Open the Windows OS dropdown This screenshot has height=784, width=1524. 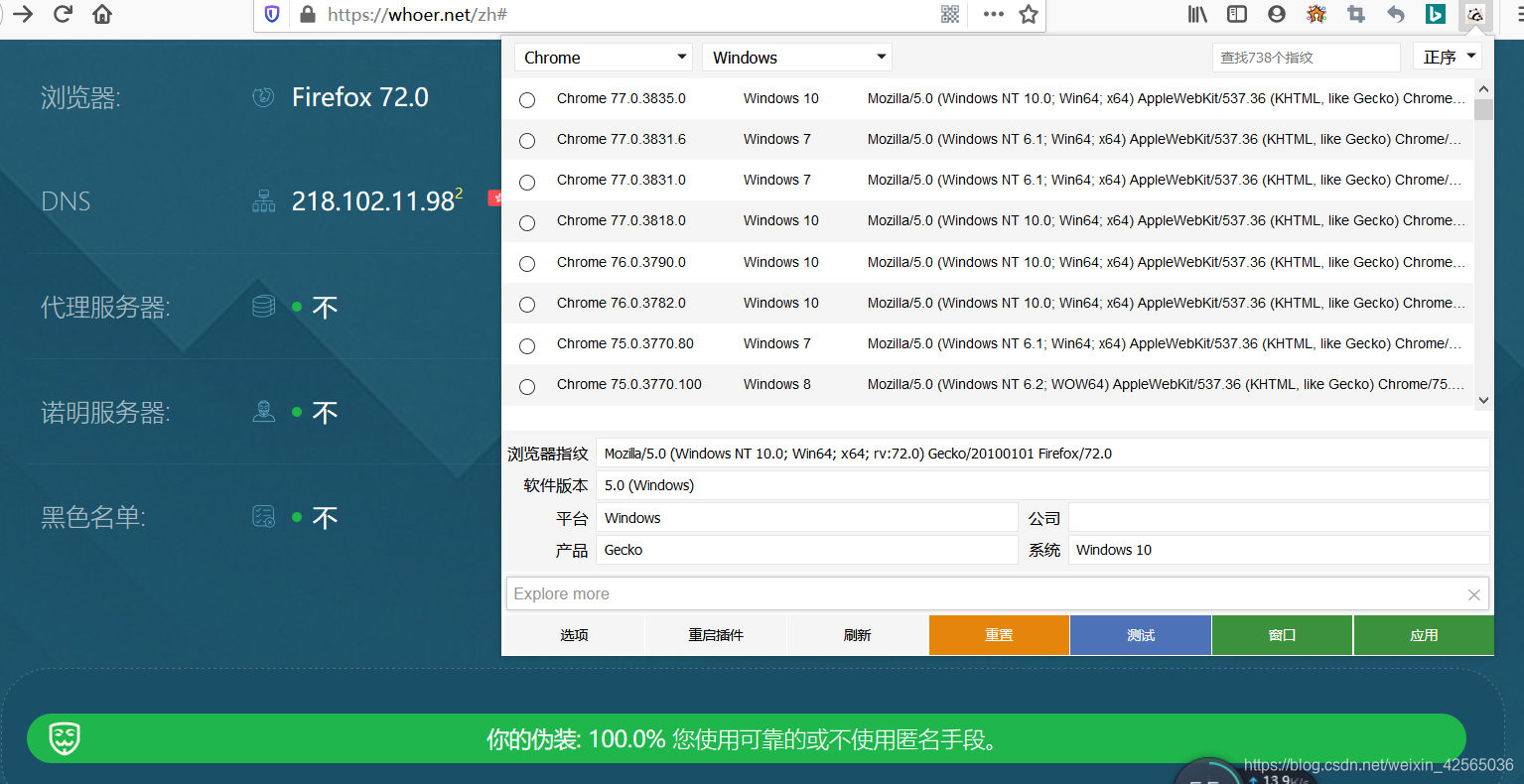[x=797, y=58]
